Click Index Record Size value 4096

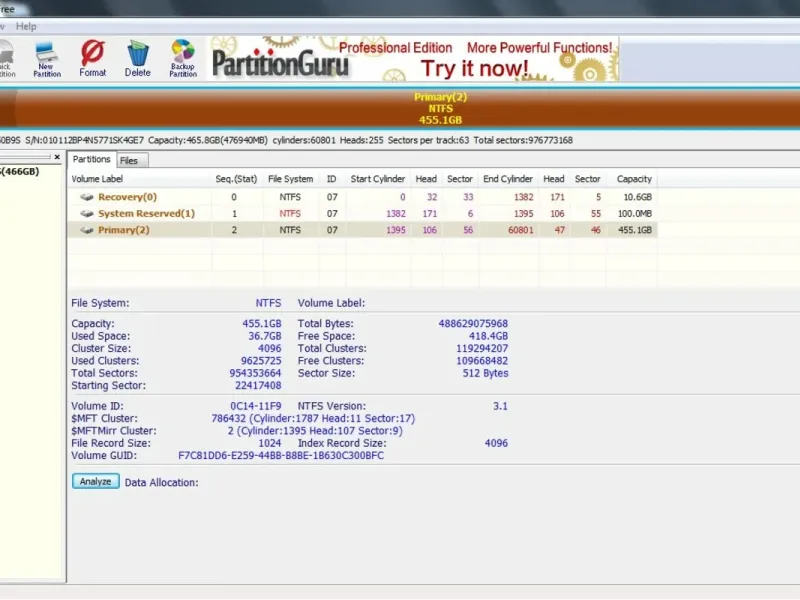click(496, 443)
